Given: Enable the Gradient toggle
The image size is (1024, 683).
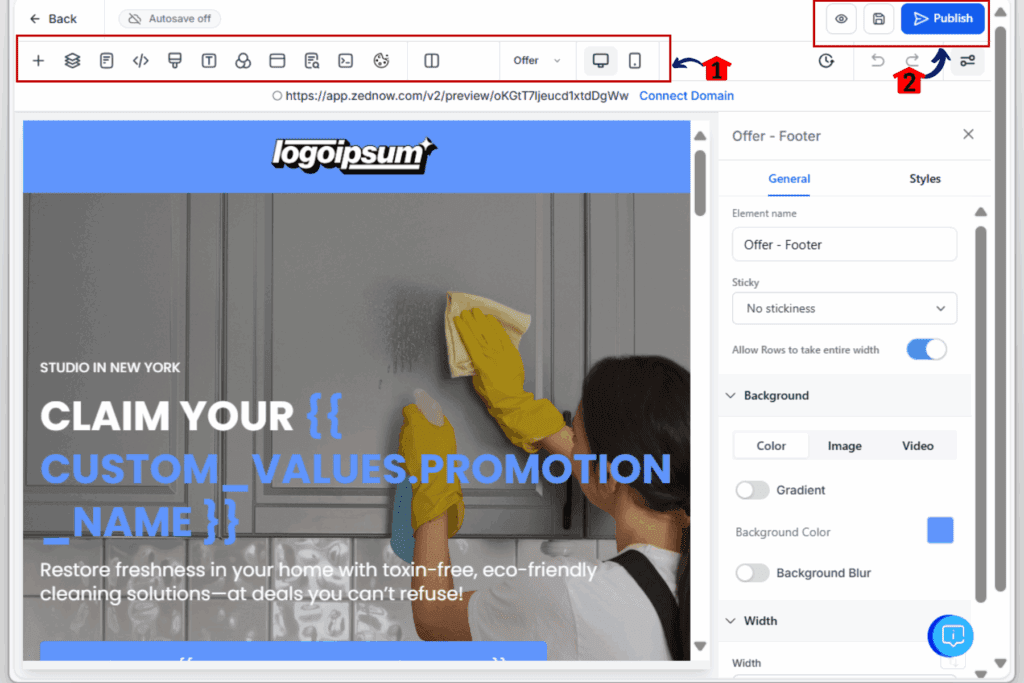Looking at the screenshot, I should [752, 490].
